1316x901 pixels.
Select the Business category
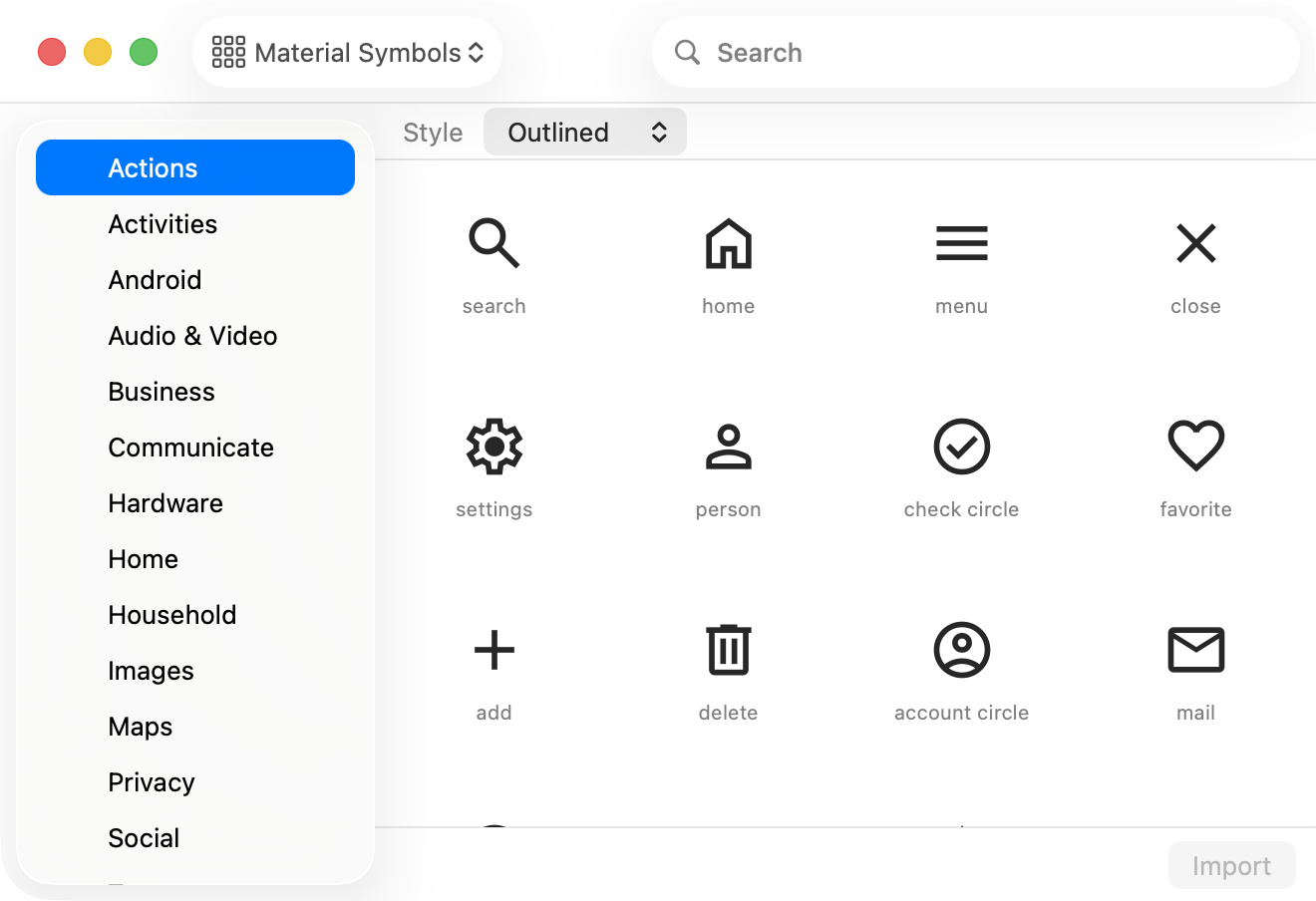coord(195,392)
